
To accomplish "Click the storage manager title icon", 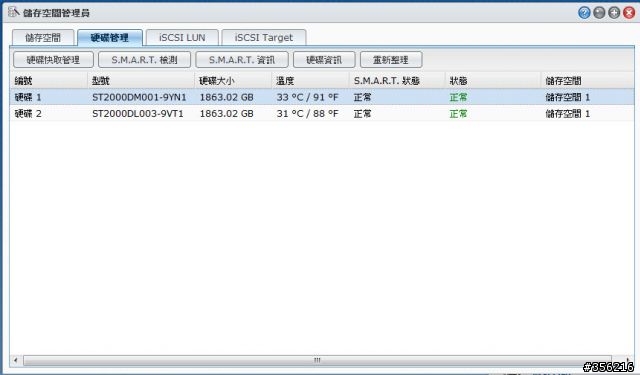I will (x=13, y=12).
